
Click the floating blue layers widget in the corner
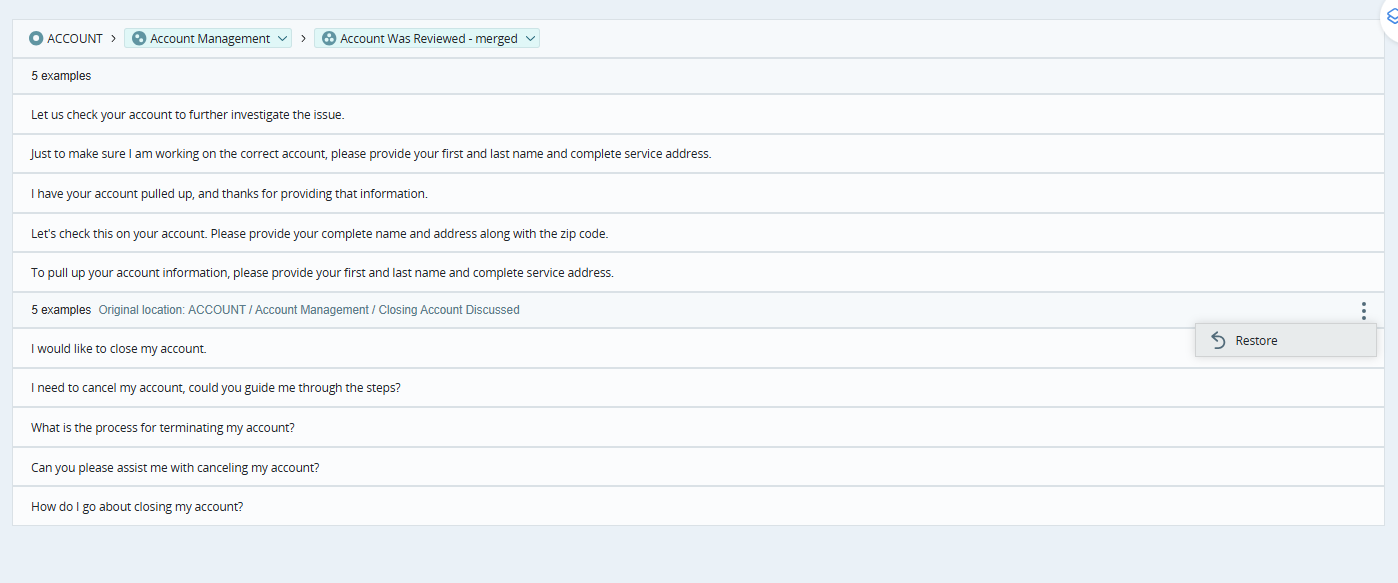1391,17
